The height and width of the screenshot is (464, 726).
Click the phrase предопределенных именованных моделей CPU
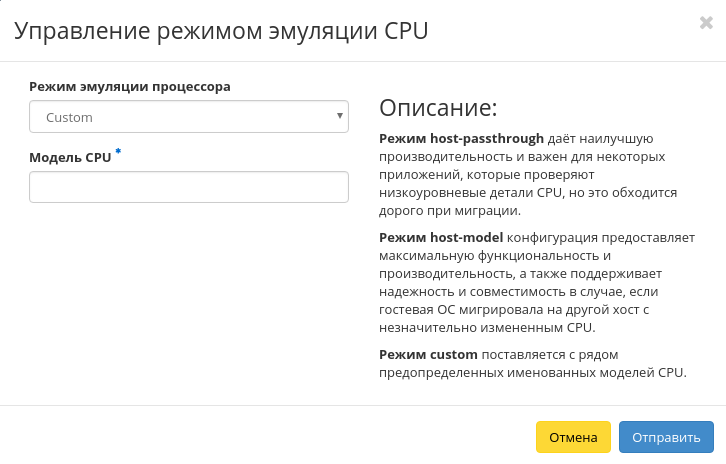pyautogui.click(x=533, y=373)
